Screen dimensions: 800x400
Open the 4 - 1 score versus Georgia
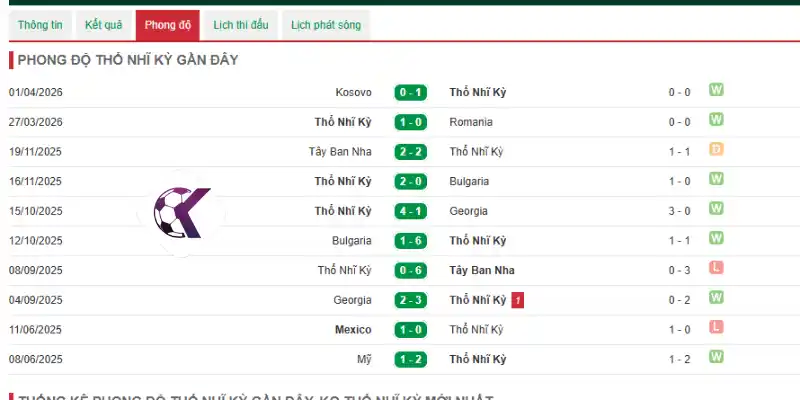point(411,211)
